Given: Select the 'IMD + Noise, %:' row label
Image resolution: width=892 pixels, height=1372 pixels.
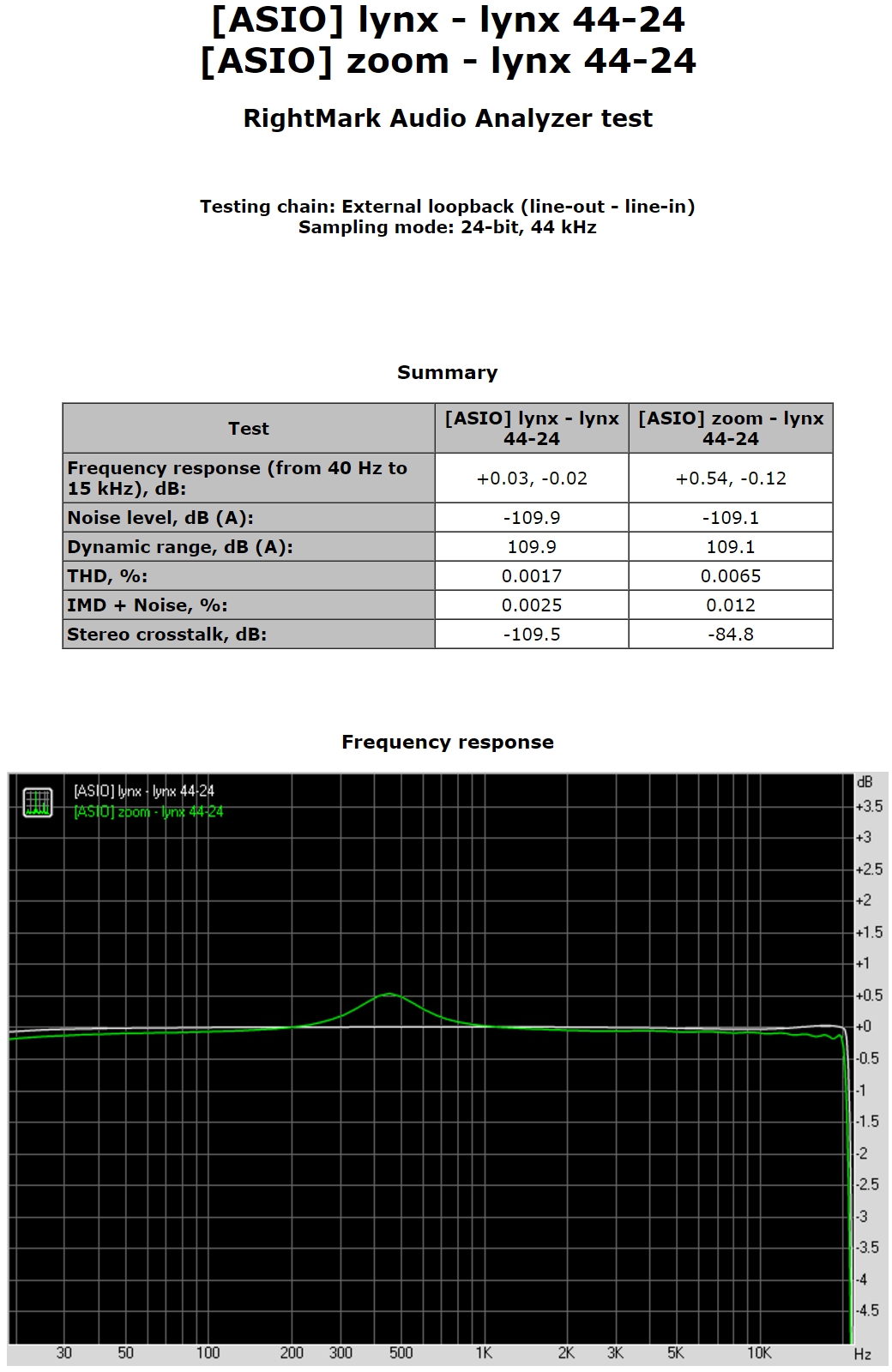Looking at the screenshot, I should pos(249,605).
